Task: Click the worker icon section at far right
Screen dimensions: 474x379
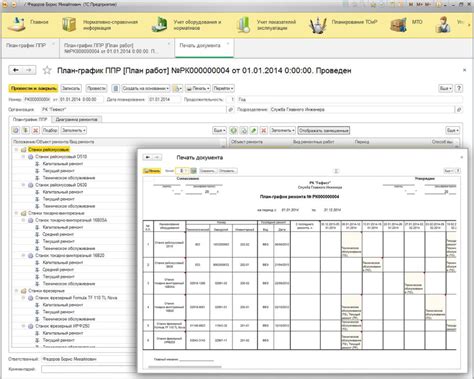Action: pos(443,24)
